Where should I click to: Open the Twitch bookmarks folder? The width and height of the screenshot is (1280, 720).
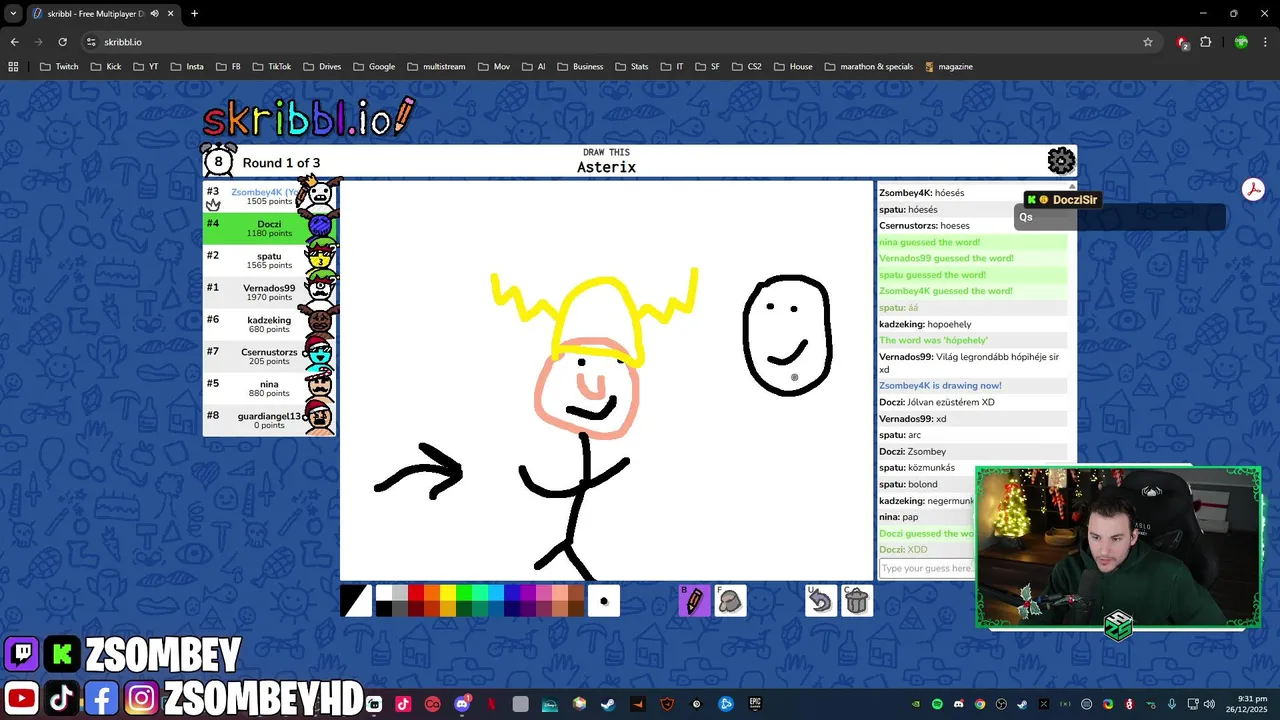click(59, 67)
